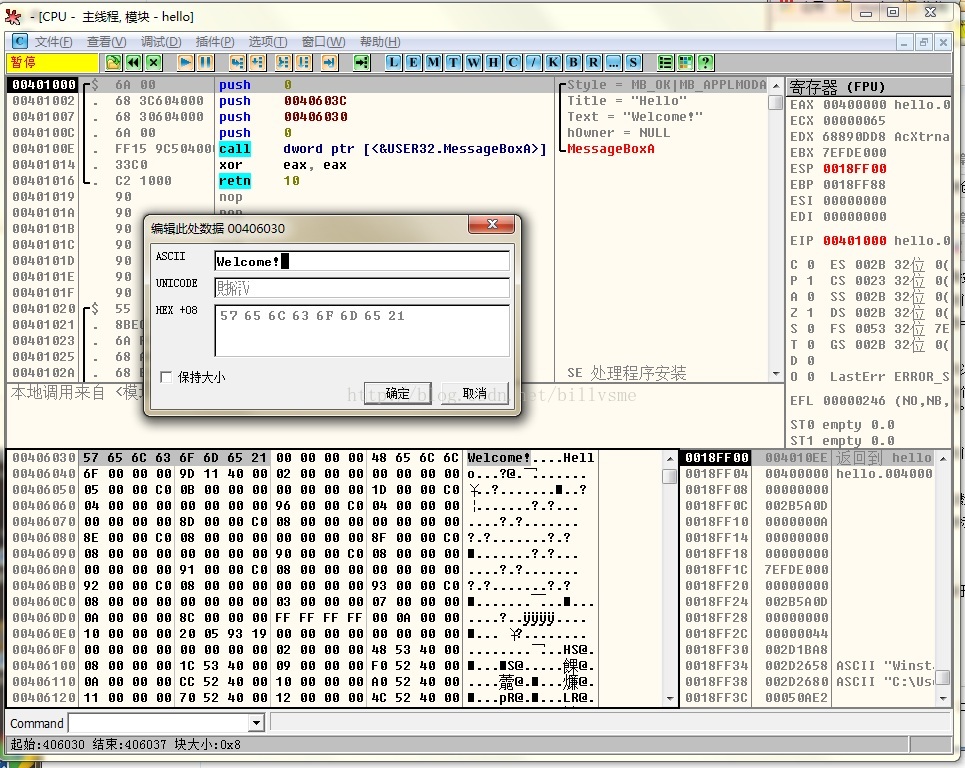This screenshot has height=768, width=965.
Task: Click the stack pane scrollbar down arrow
Action: click(x=943, y=698)
